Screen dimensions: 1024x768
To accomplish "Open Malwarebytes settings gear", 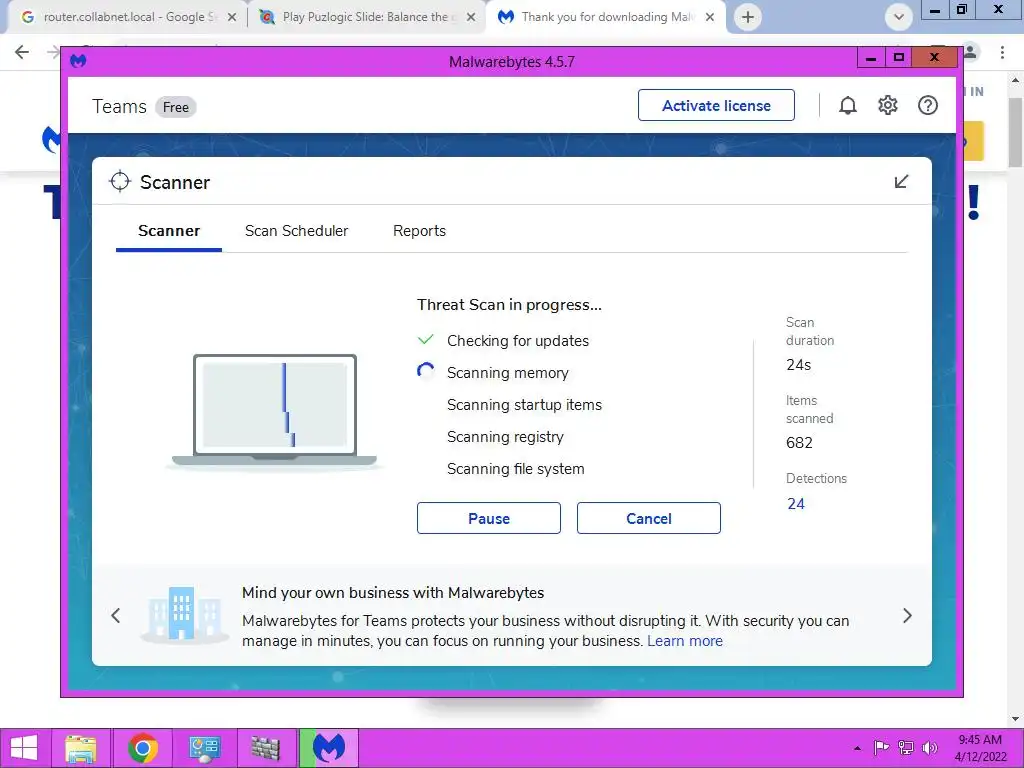I will pos(888,105).
